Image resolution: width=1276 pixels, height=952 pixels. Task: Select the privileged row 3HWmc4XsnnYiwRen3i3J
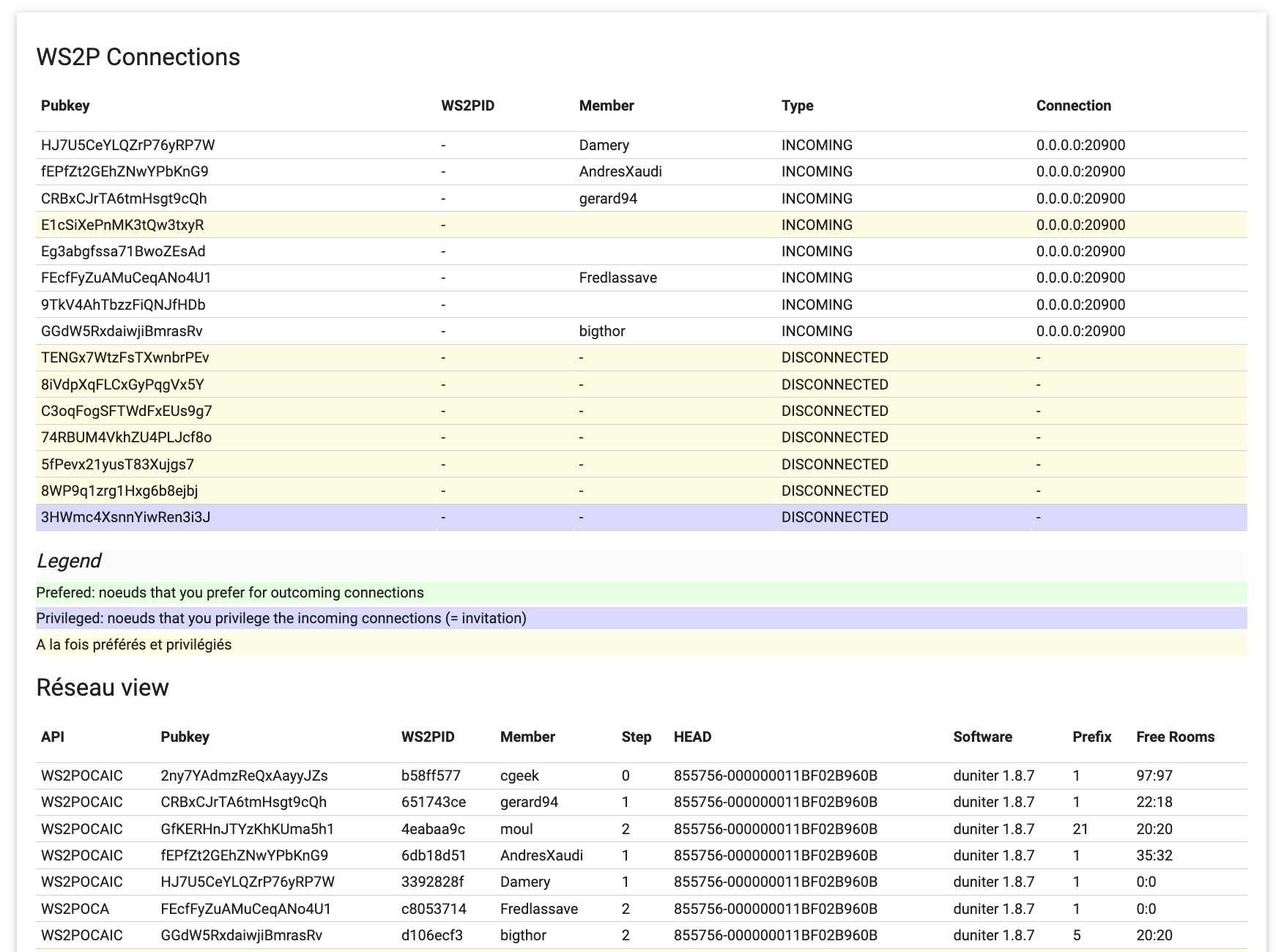pyautogui.click(x=641, y=517)
